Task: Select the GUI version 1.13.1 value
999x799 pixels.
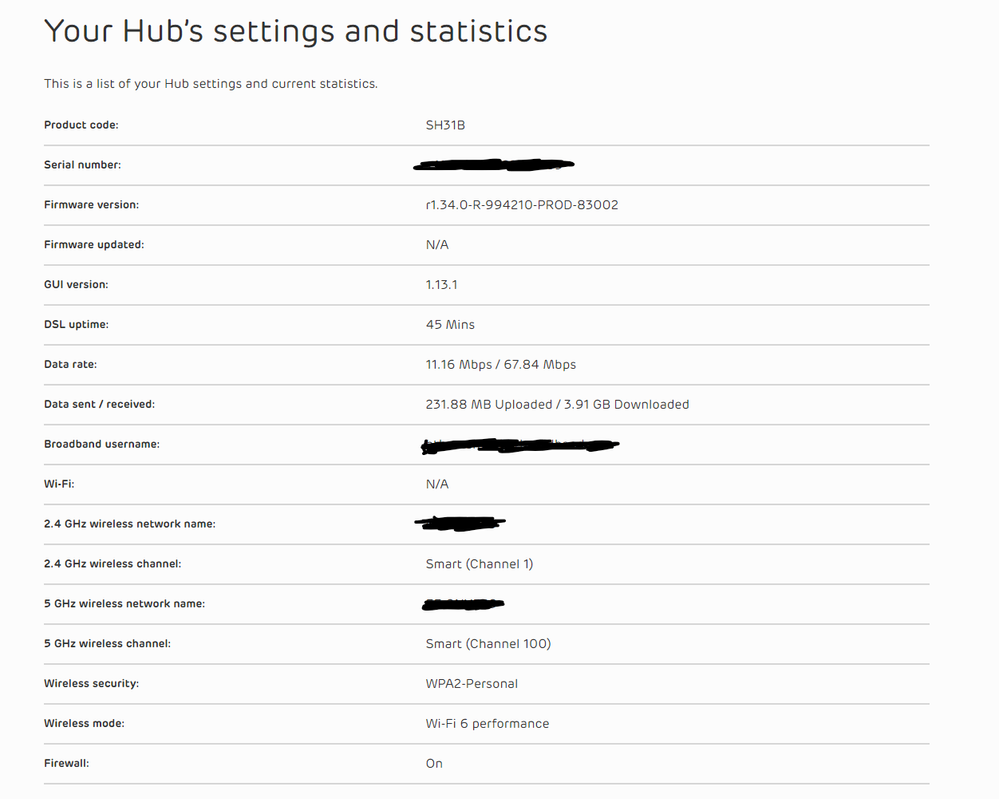Action: point(442,285)
